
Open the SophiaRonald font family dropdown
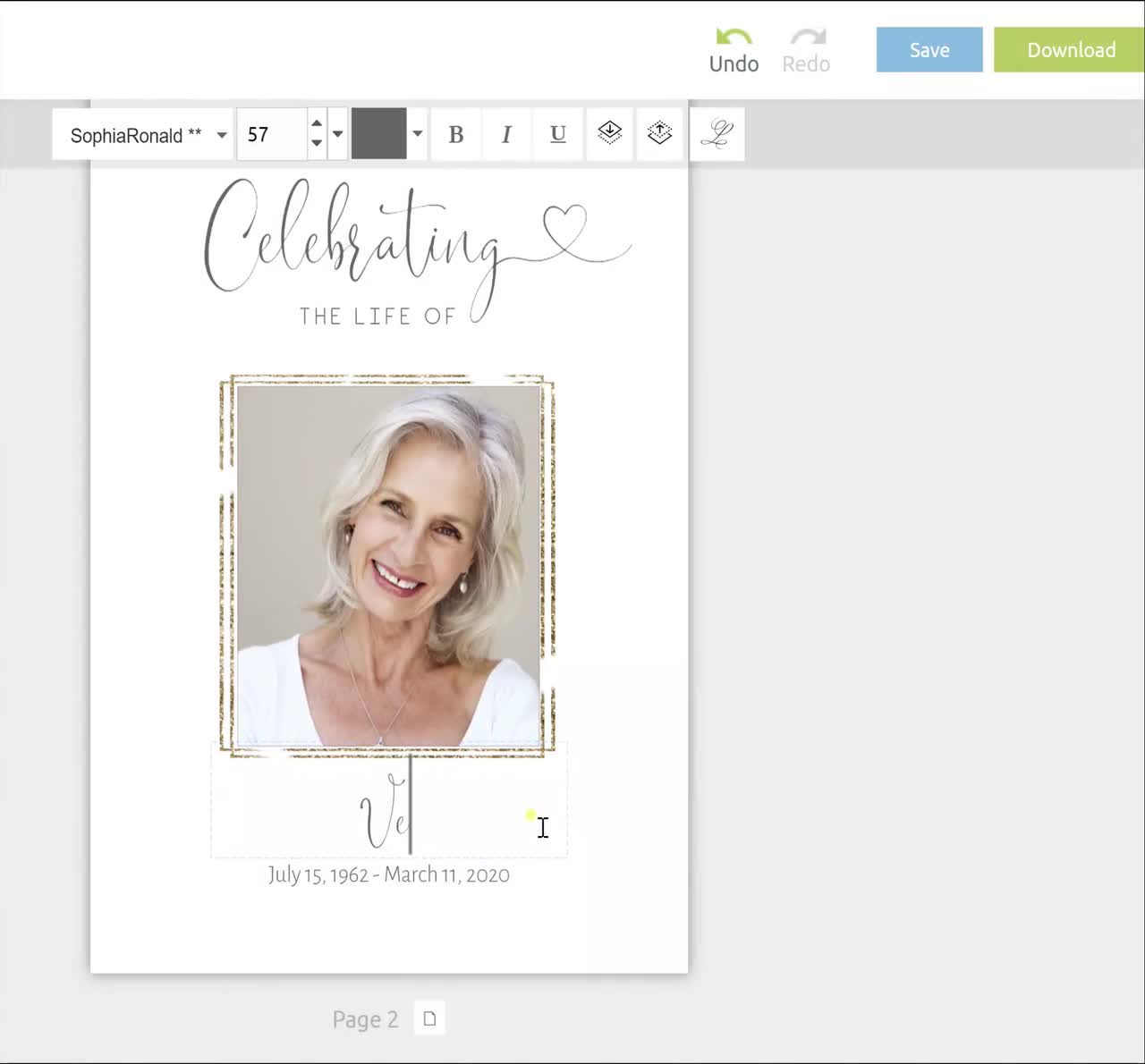click(143, 135)
